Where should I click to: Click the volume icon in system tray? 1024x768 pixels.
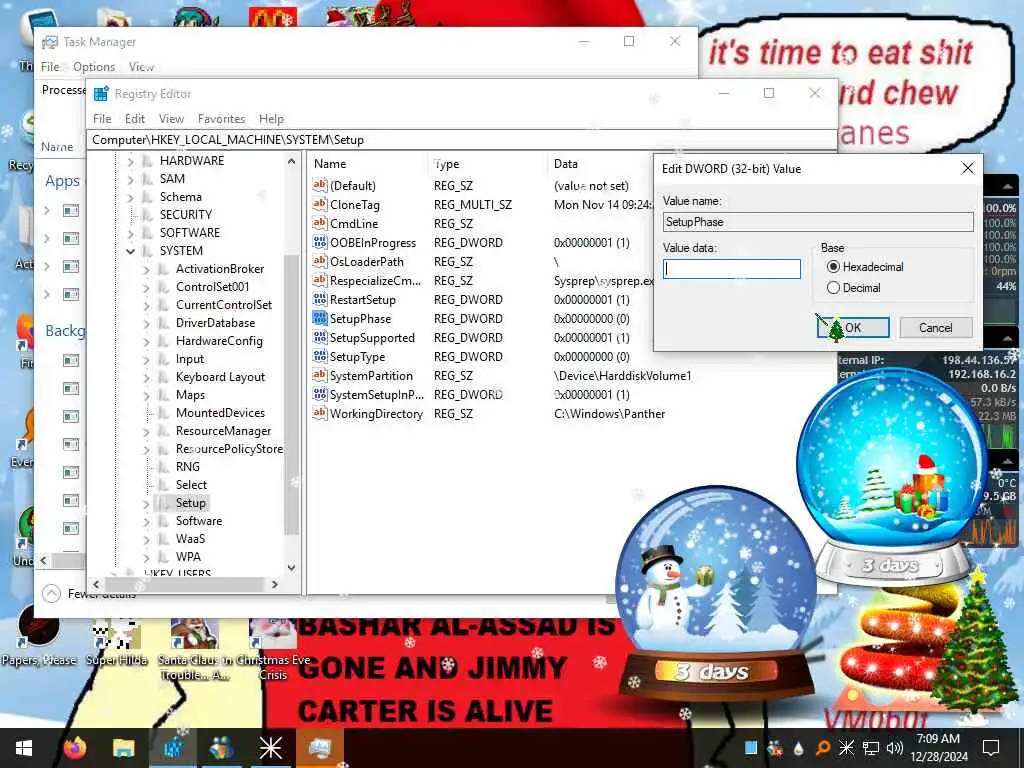[x=895, y=748]
